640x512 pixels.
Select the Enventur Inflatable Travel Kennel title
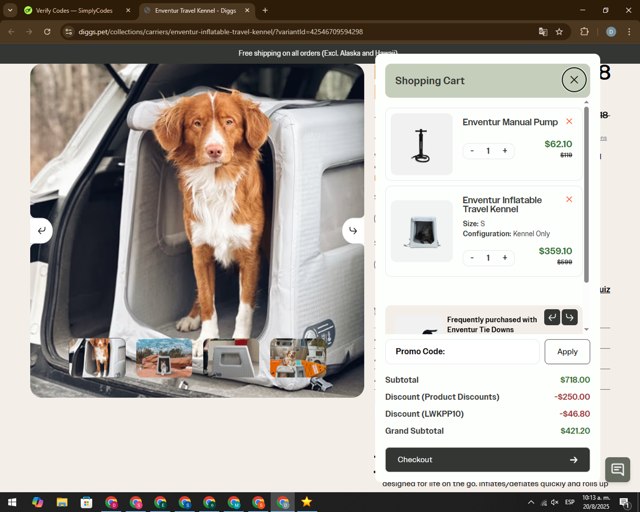[x=502, y=205]
